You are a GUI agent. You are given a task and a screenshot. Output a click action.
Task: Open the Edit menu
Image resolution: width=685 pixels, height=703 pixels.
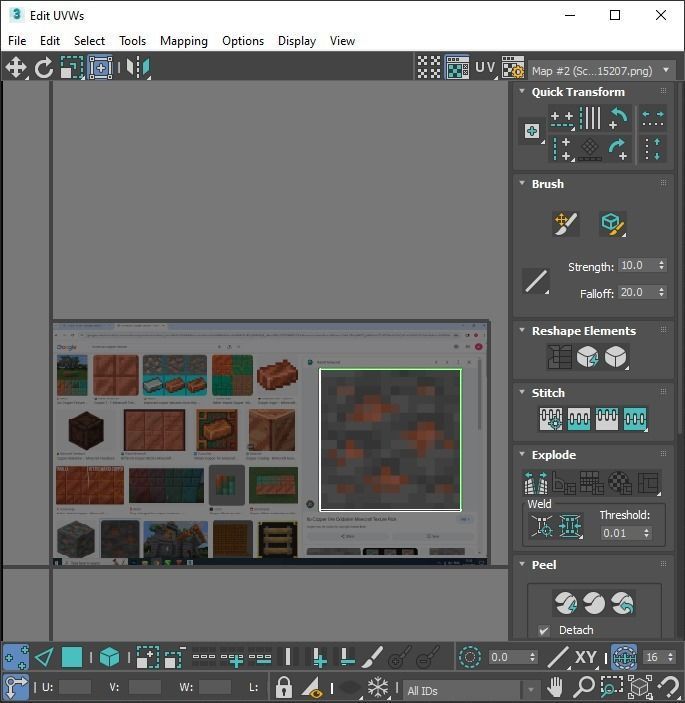pos(50,41)
